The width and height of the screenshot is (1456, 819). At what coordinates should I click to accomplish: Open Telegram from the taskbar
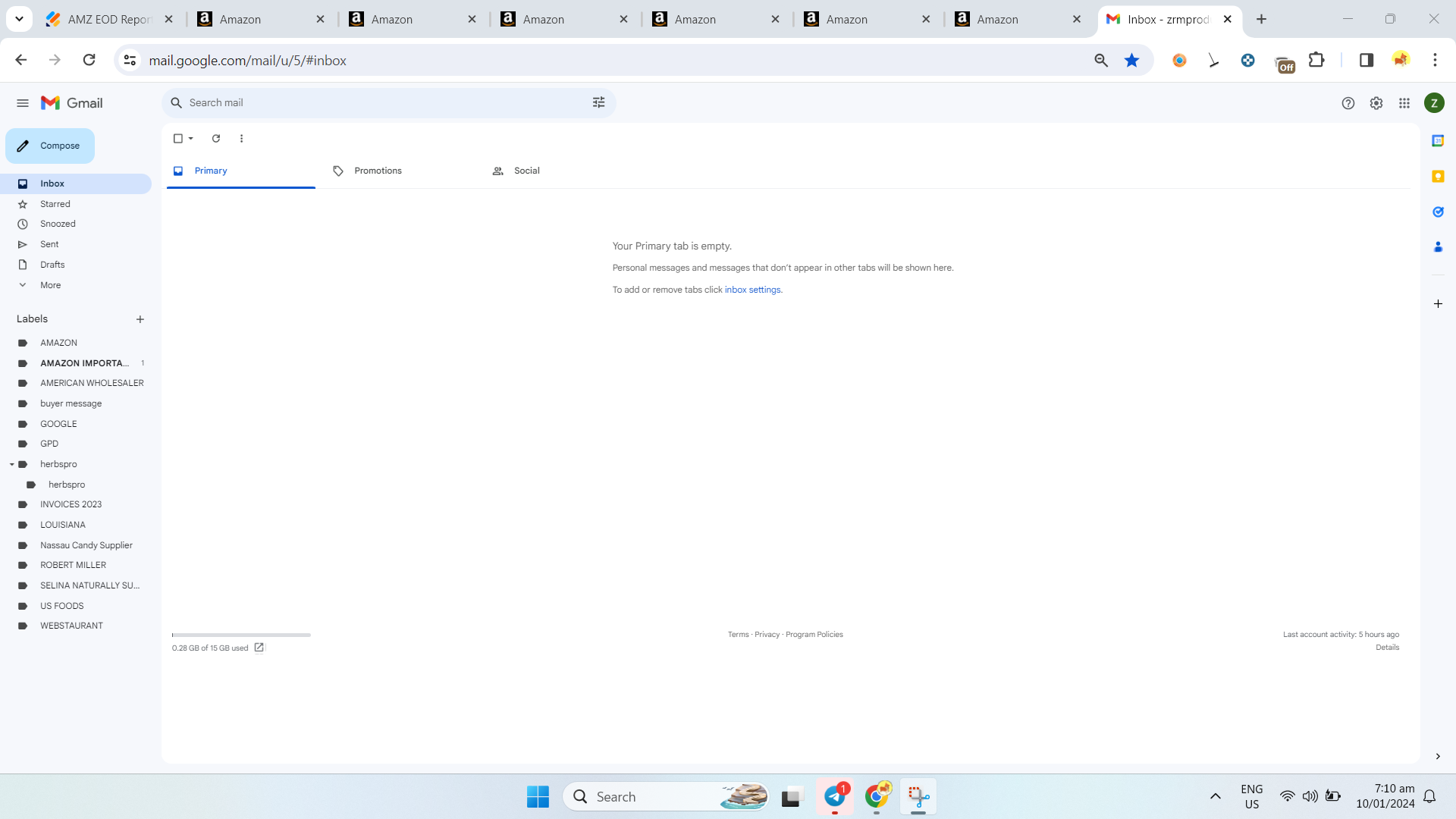pyautogui.click(x=835, y=796)
